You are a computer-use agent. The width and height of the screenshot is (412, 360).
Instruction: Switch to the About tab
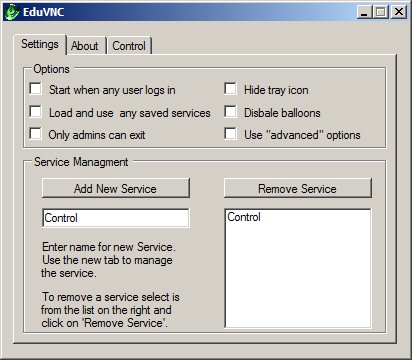85,46
